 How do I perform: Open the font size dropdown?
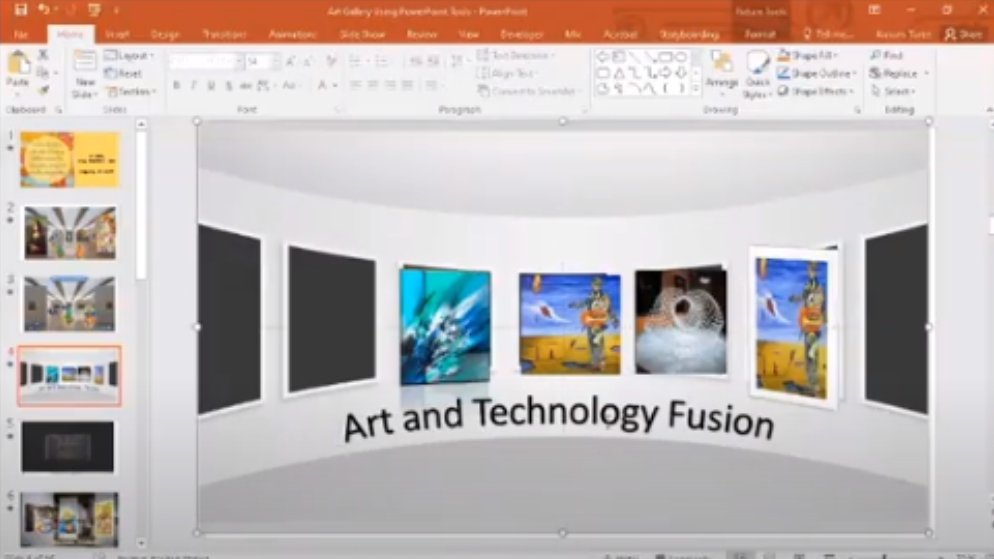276,61
